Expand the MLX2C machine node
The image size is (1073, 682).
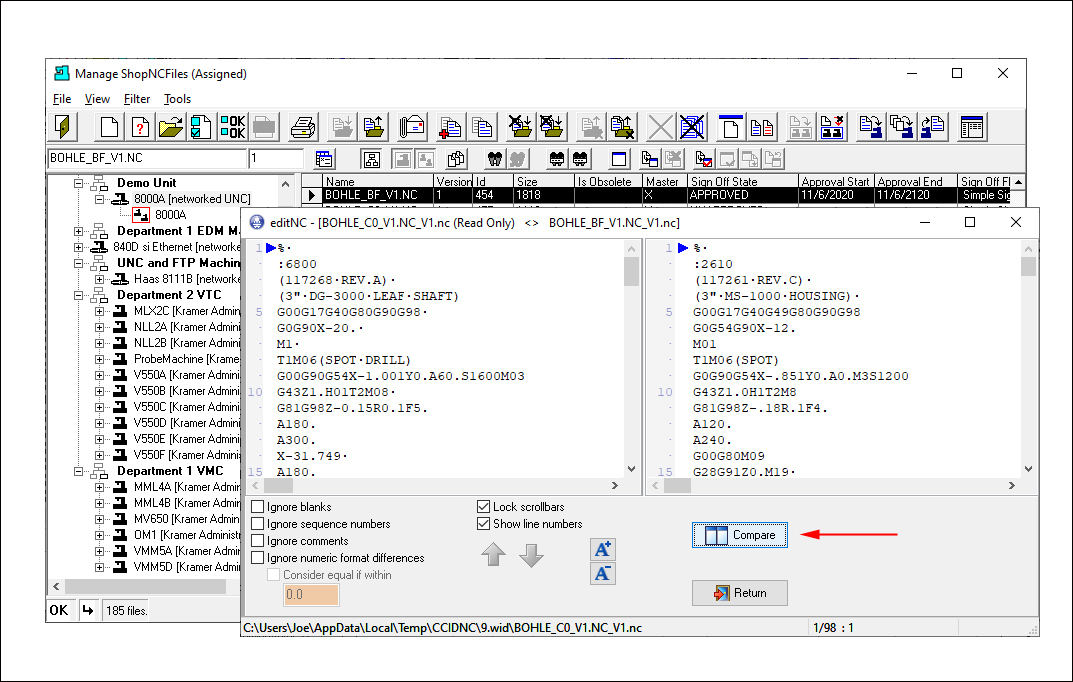pyautogui.click(x=99, y=311)
